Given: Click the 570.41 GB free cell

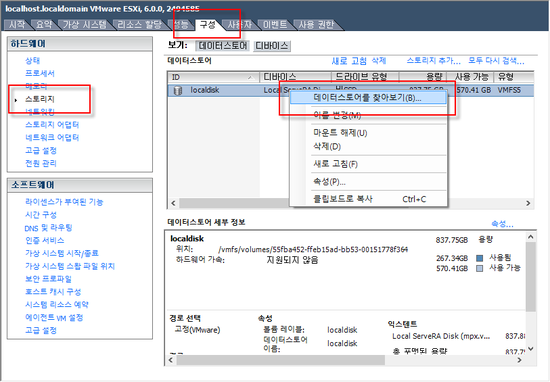Looking at the screenshot, I should point(474,90).
